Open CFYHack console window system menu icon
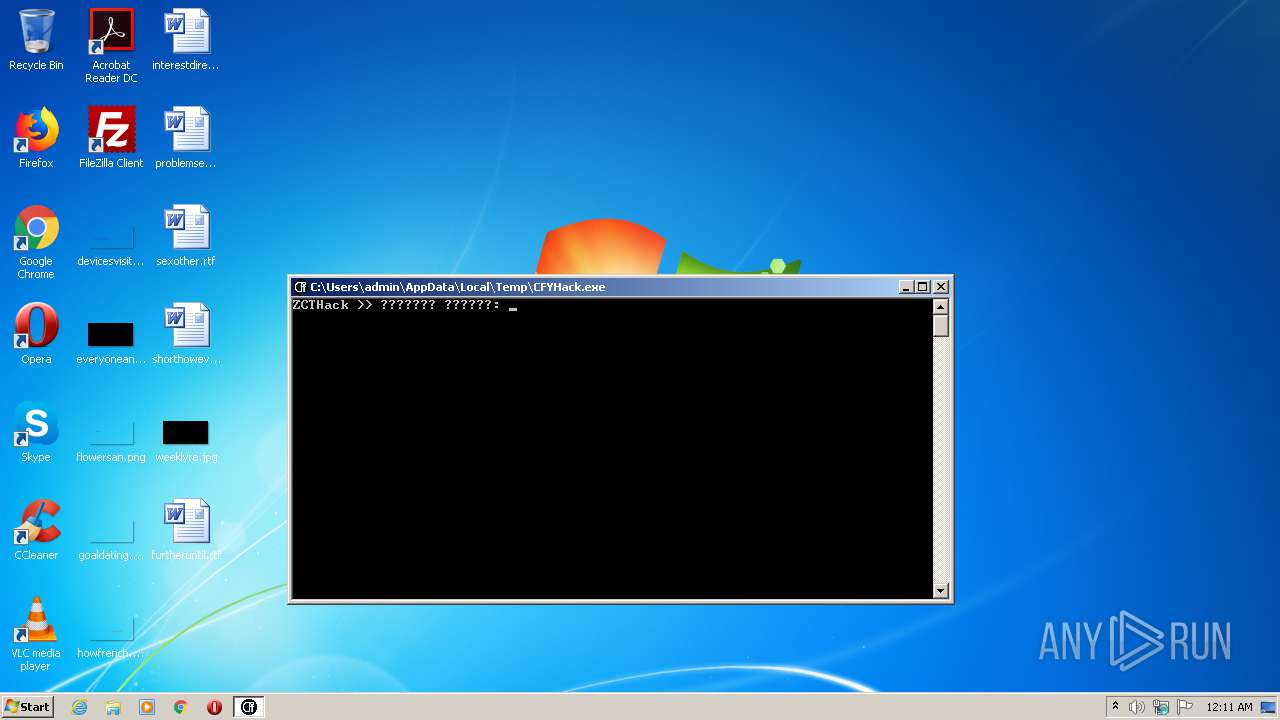Image resolution: width=1280 pixels, height=720 pixels. click(x=300, y=287)
